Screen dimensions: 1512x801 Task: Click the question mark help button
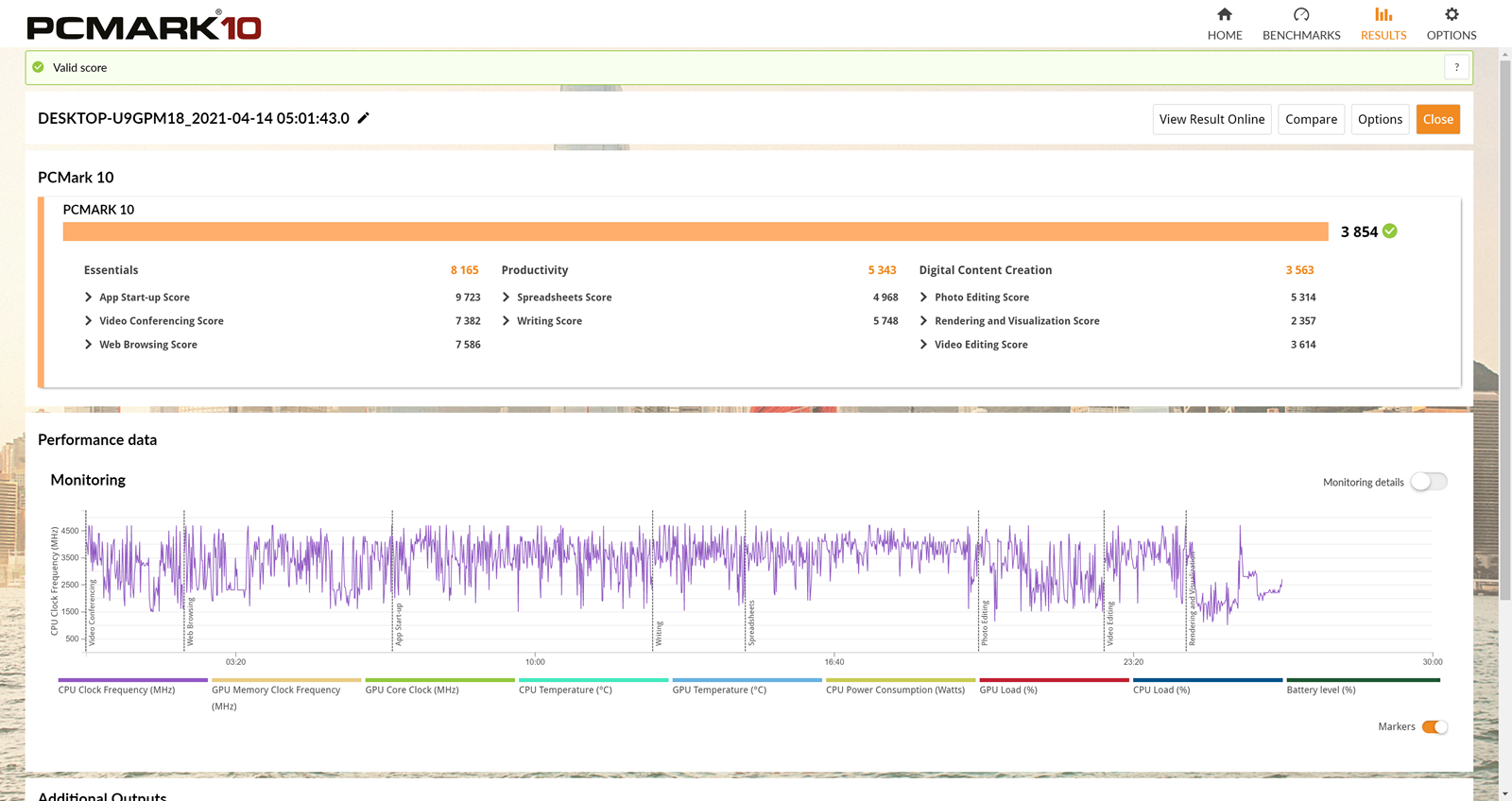[1456, 67]
